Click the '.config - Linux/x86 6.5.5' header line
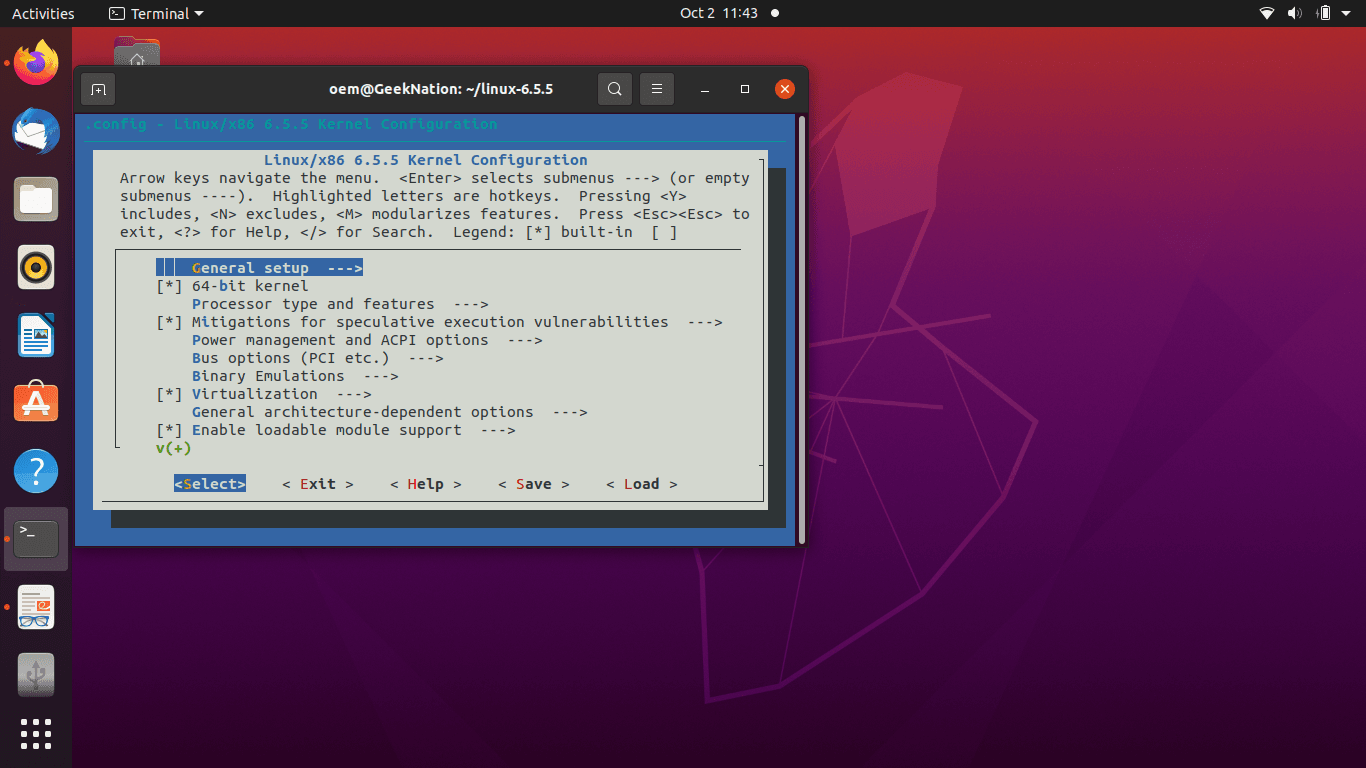The width and height of the screenshot is (1366, 768). coord(290,124)
